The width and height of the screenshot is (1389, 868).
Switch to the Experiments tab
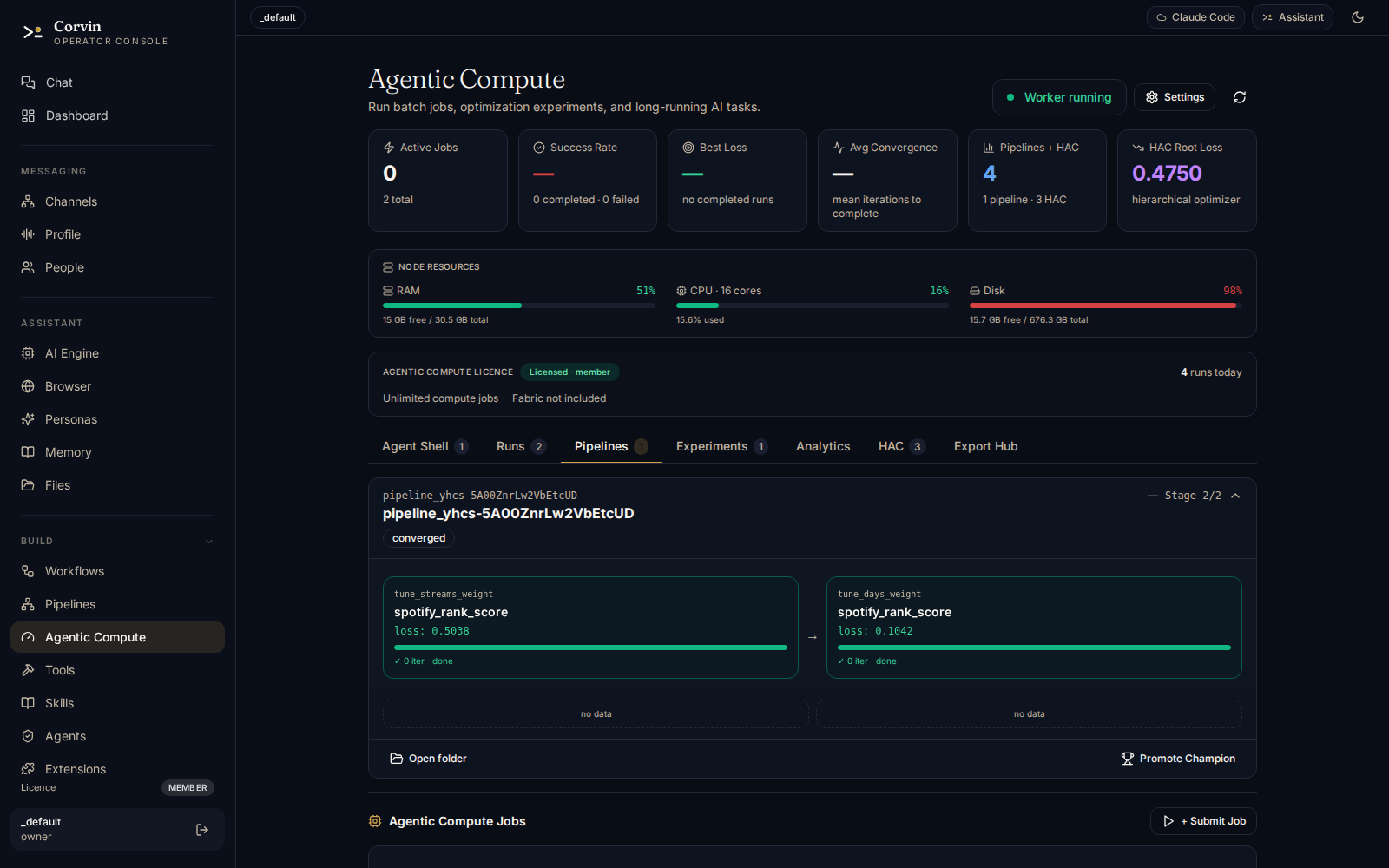pos(722,446)
